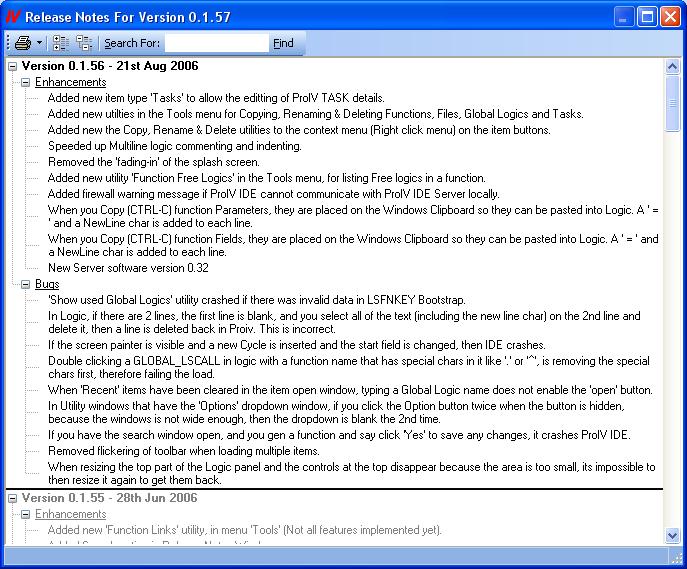The image size is (687, 569).
Task: Select 'Copy (CTRL-C) function Parameters' entry
Action: [x=353, y=216]
